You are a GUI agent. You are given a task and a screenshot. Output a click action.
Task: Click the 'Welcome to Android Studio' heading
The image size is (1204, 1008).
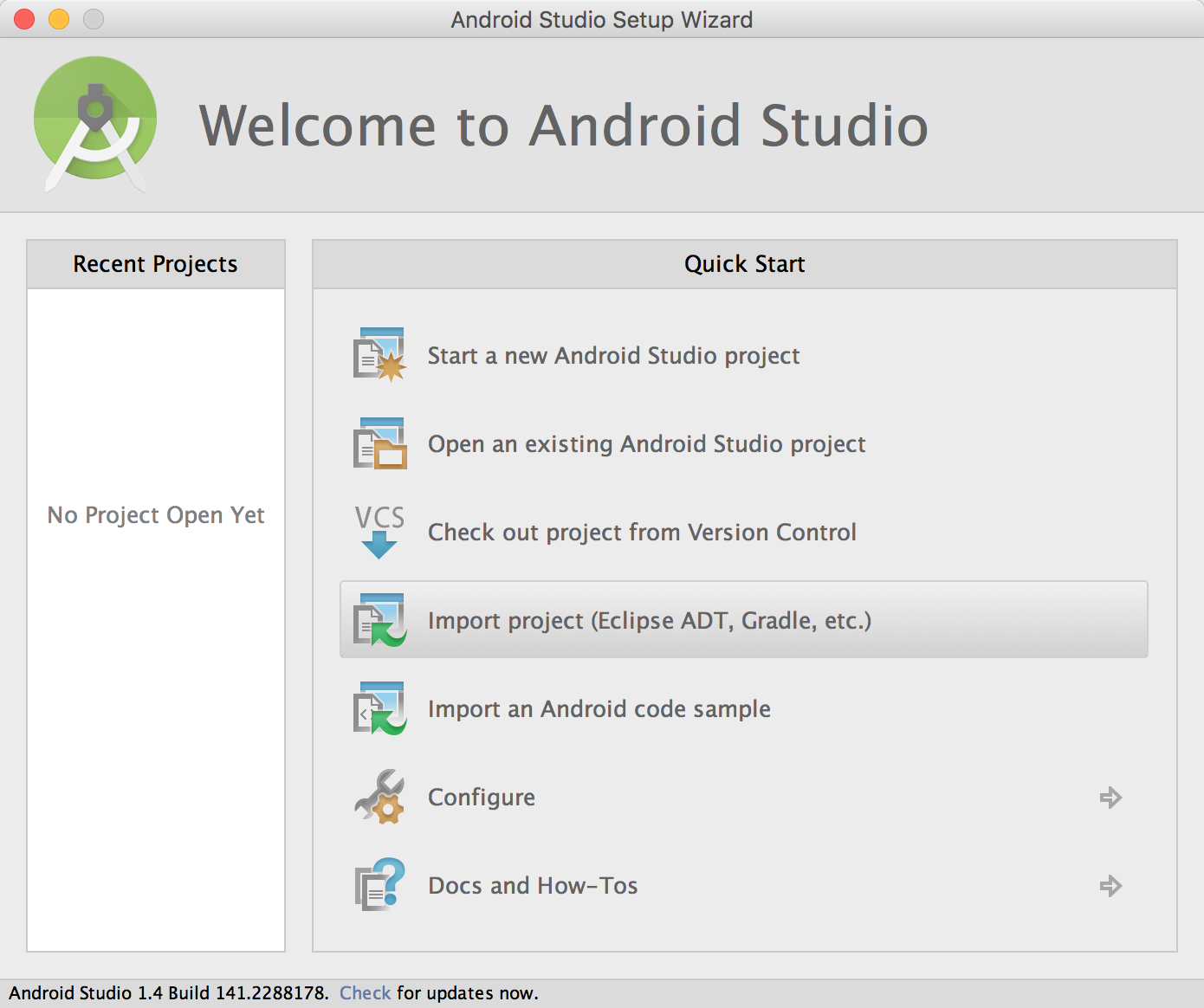[564, 126]
